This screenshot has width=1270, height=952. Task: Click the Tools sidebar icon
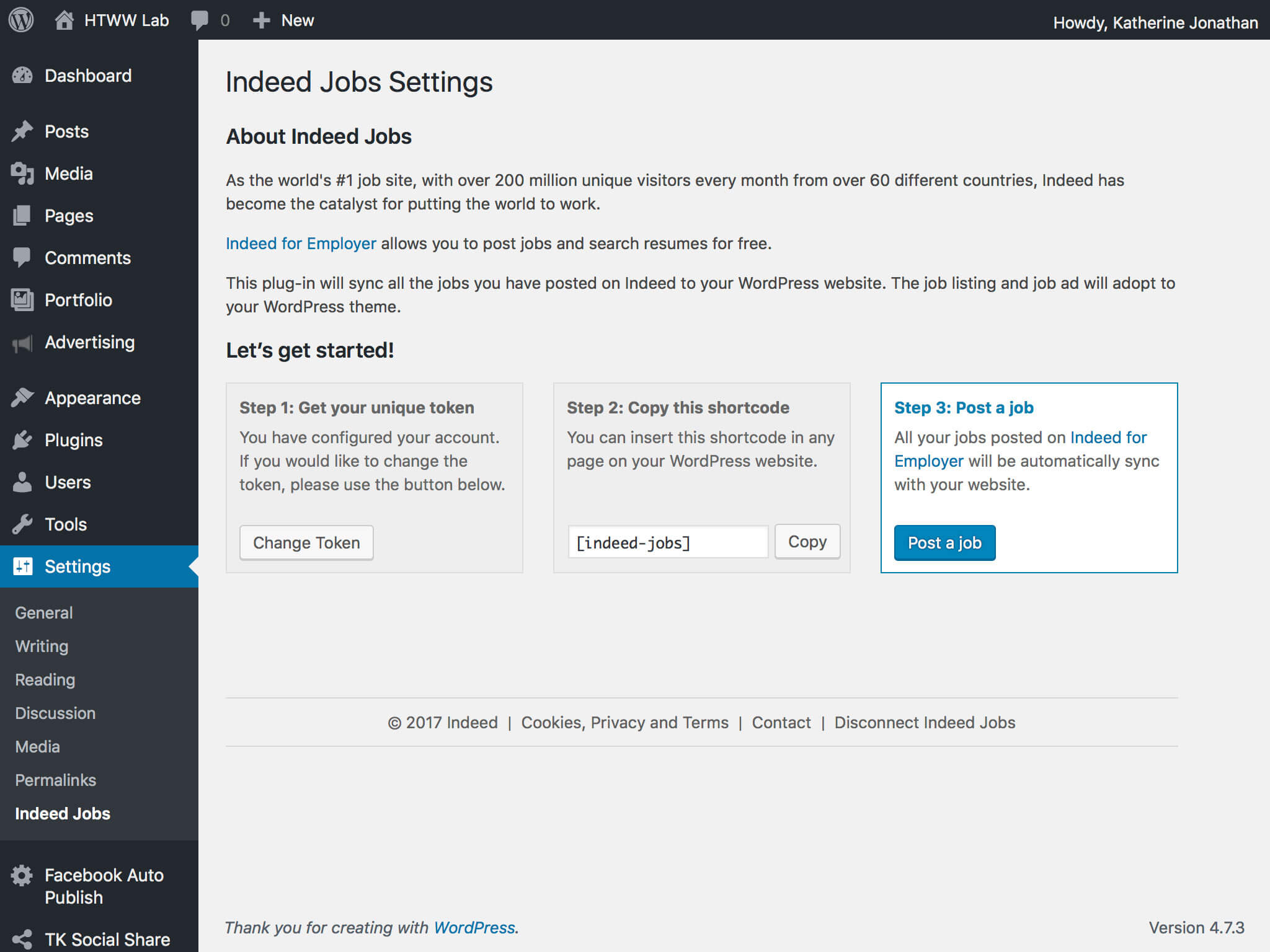23,524
